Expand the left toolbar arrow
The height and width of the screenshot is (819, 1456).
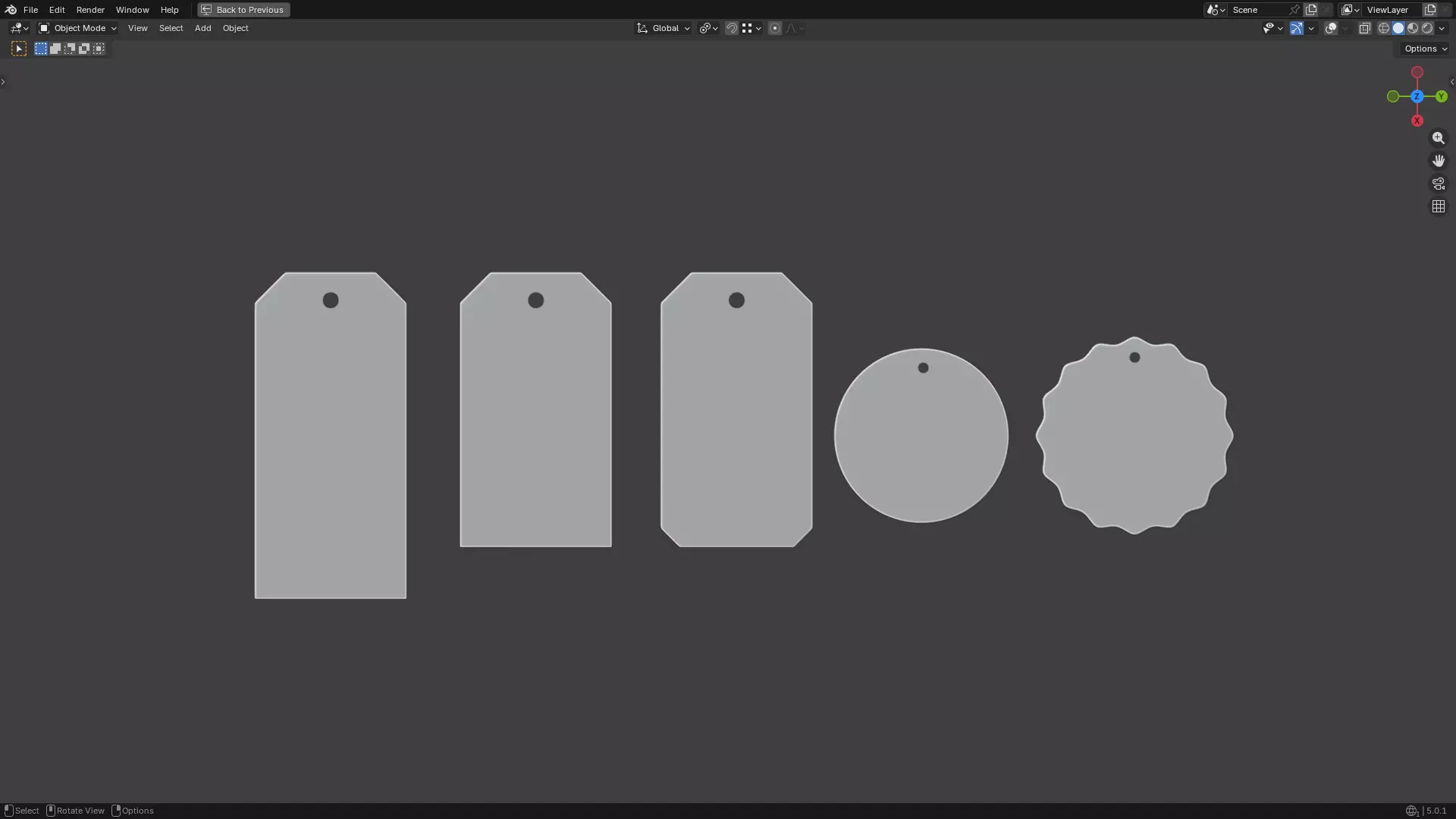click(x=3, y=82)
